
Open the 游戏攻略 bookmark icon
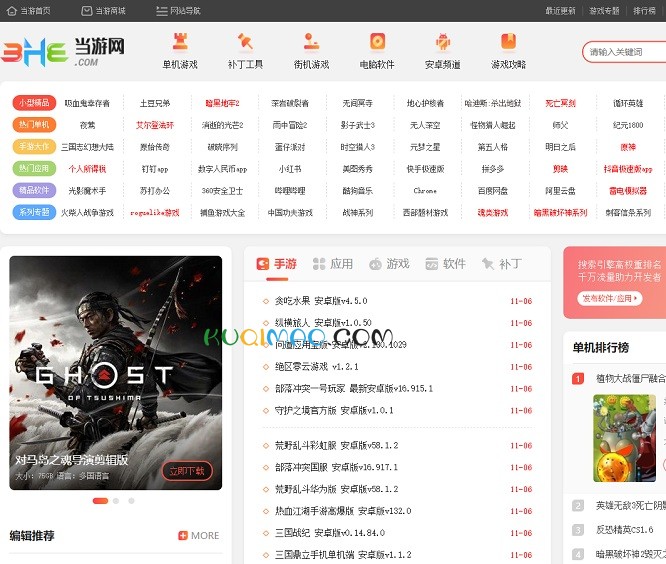pyautogui.click(x=508, y=42)
